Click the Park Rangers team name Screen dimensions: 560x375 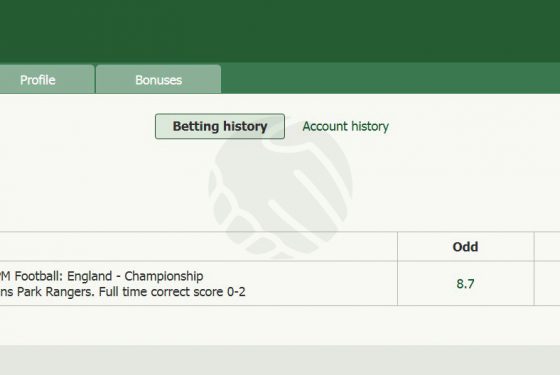tap(56, 292)
